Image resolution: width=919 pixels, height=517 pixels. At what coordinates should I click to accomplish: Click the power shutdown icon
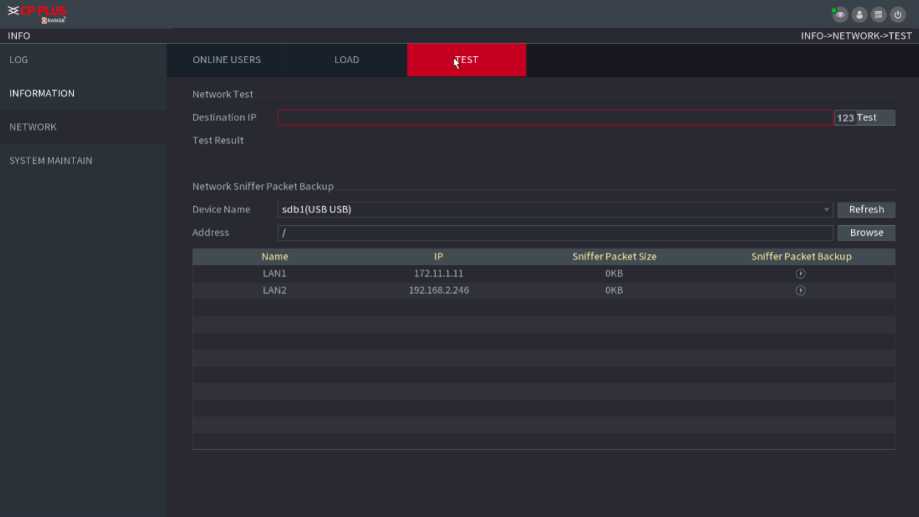(897, 15)
